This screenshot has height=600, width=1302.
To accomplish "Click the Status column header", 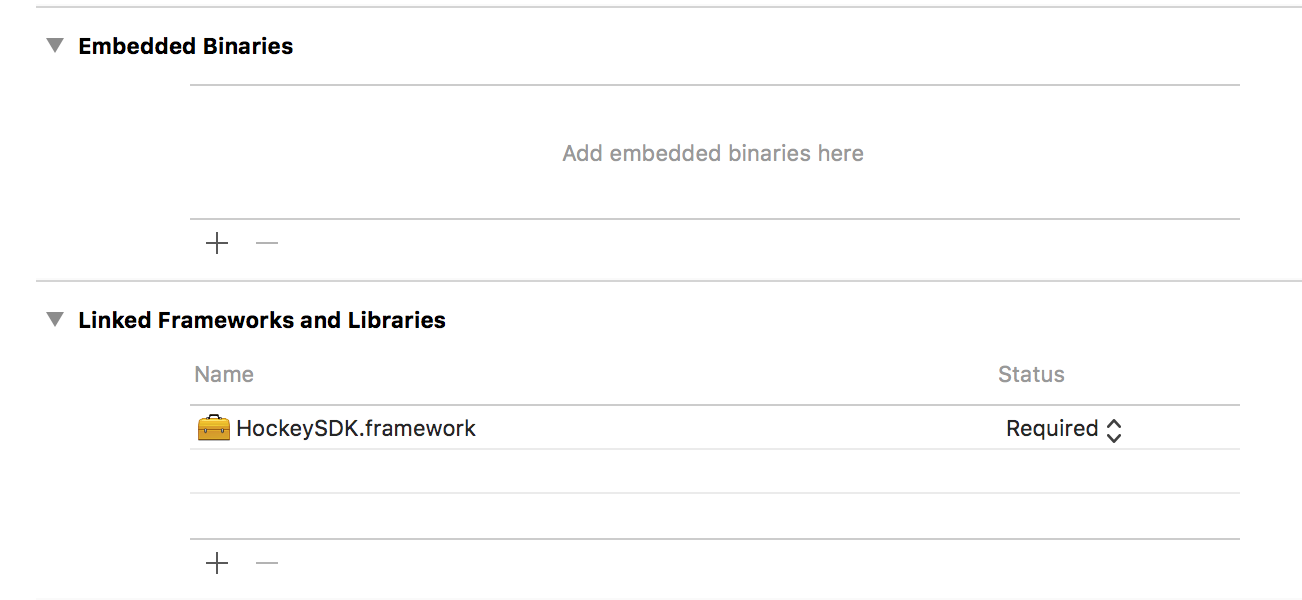I will click(1031, 373).
